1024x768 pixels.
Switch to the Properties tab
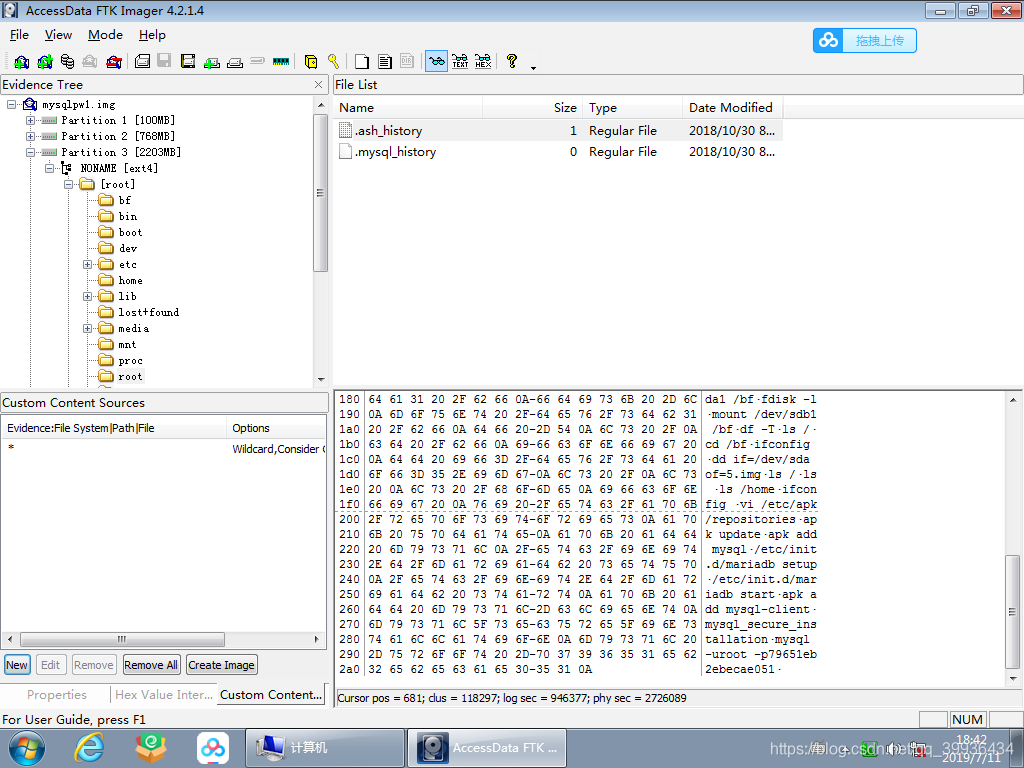click(56, 695)
